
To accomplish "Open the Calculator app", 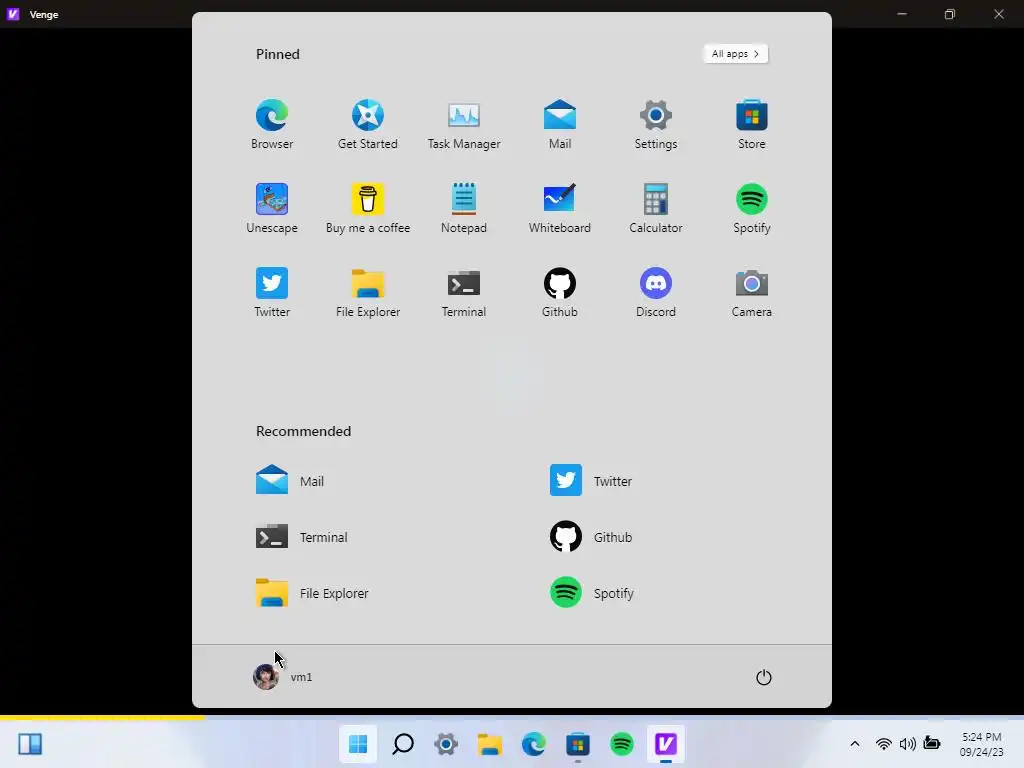I will pyautogui.click(x=656, y=208).
